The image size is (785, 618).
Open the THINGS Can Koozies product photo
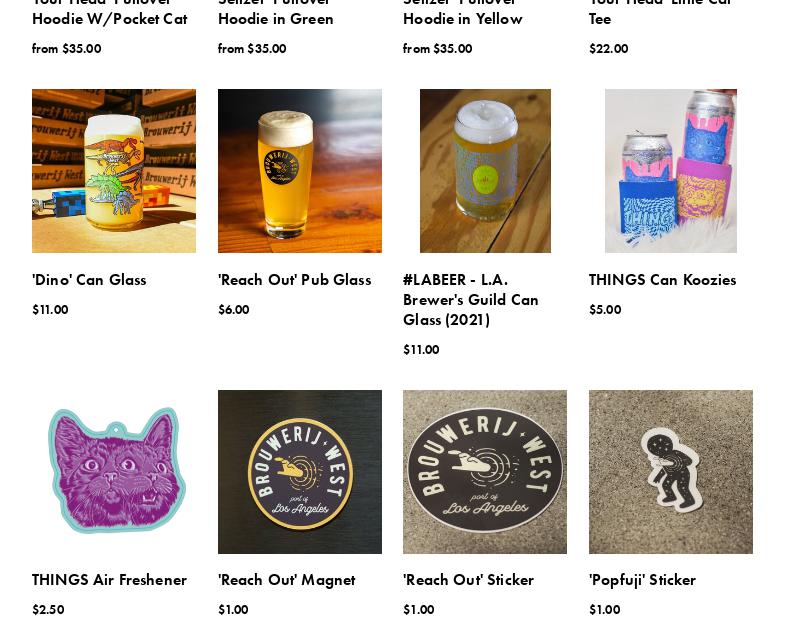670,171
